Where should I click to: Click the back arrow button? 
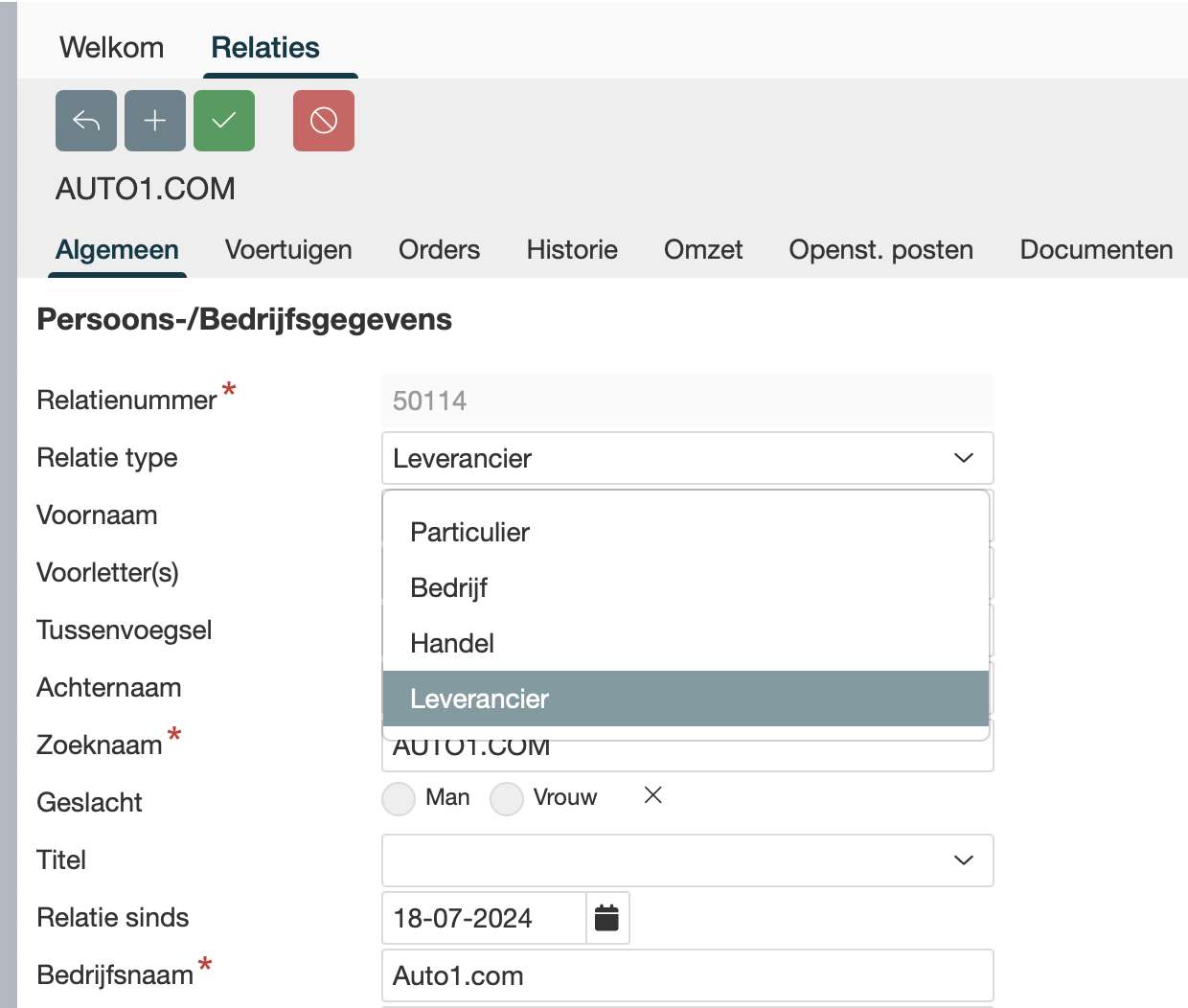tap(86, 121)
